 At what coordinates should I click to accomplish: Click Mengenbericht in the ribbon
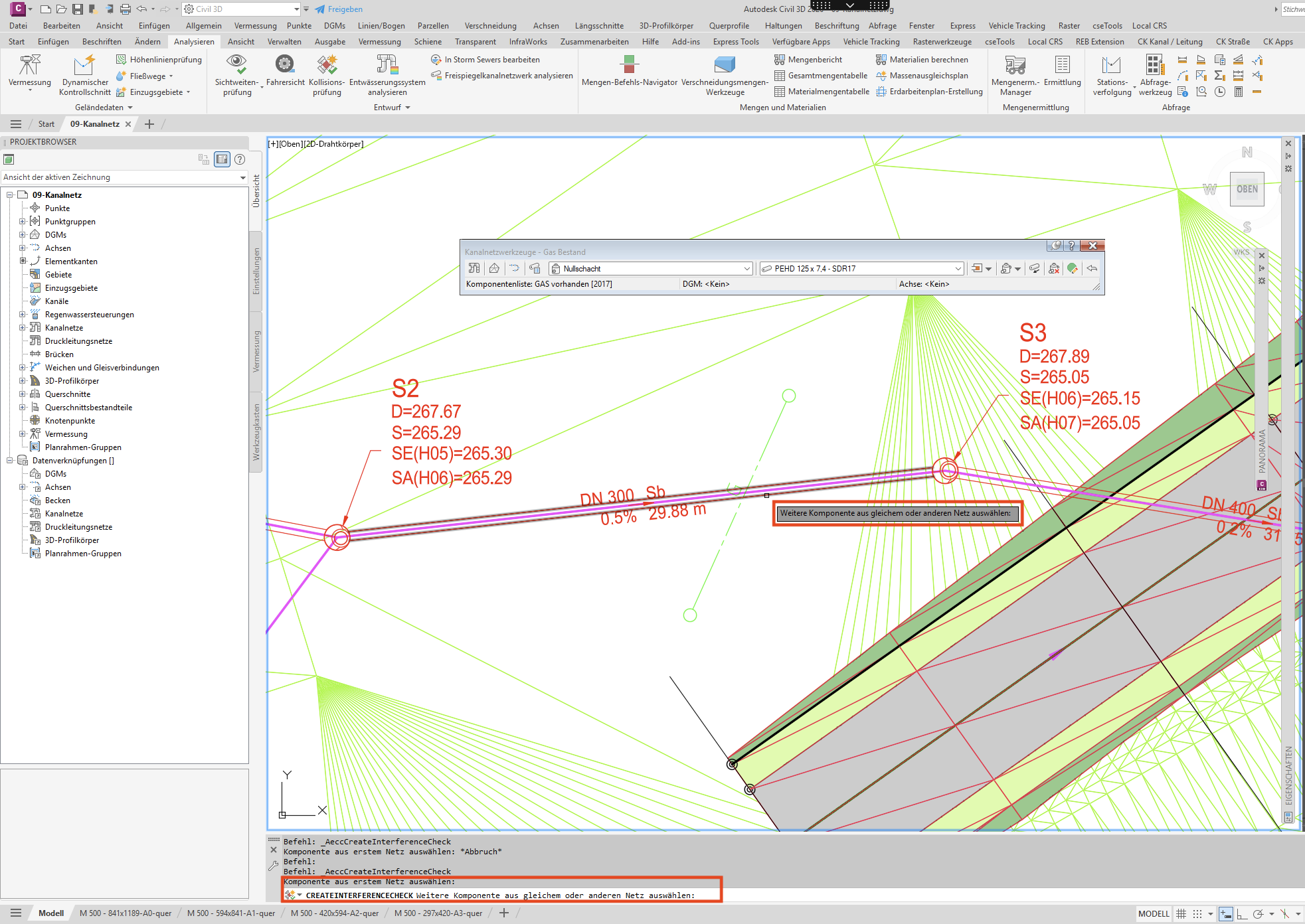(x=808, y=60)
